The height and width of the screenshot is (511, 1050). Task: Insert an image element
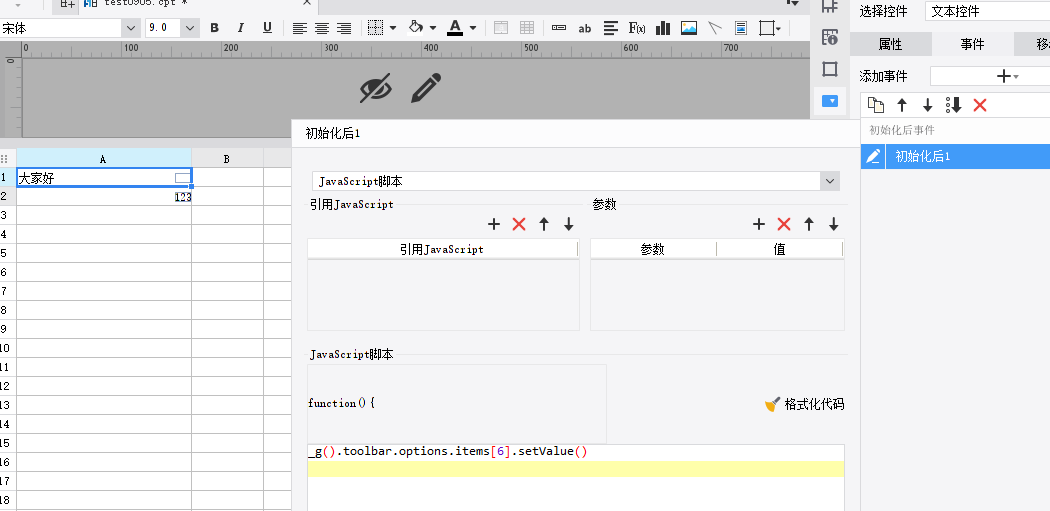pos(688,28)
